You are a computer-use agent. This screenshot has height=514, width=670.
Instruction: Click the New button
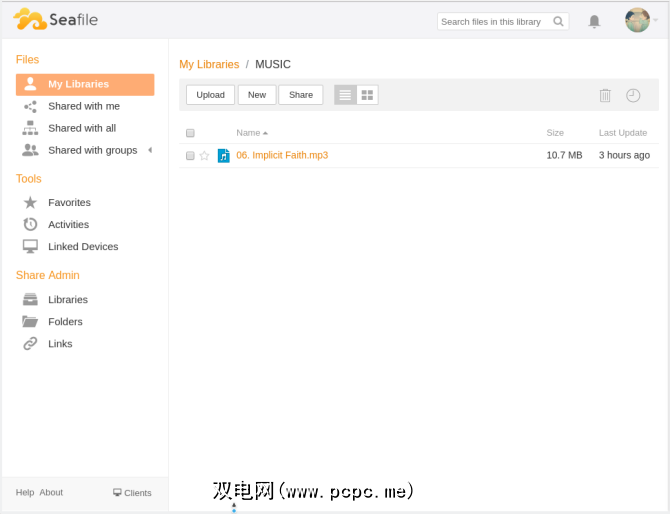click(257, 95)
